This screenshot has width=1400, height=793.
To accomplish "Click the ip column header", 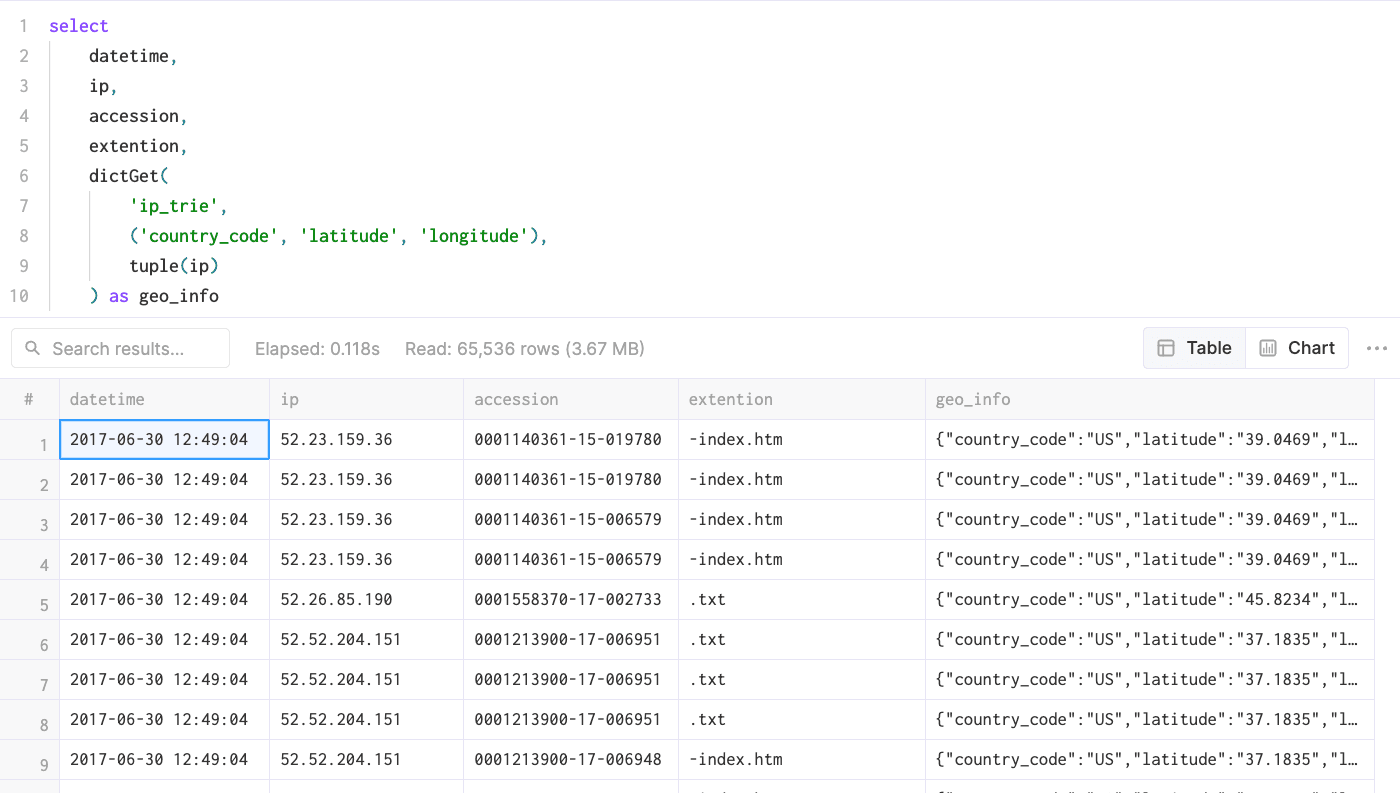I will [290, 399].
